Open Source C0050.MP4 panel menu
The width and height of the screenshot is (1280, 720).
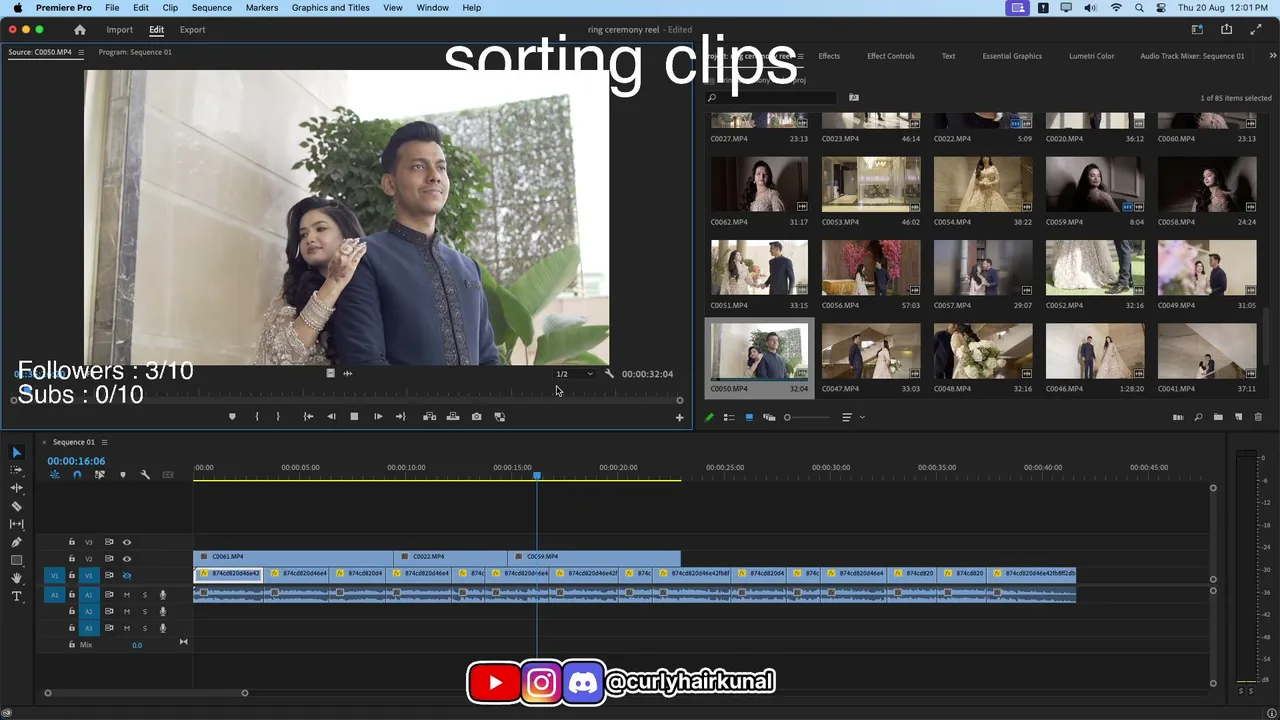(x=81, y=52)
